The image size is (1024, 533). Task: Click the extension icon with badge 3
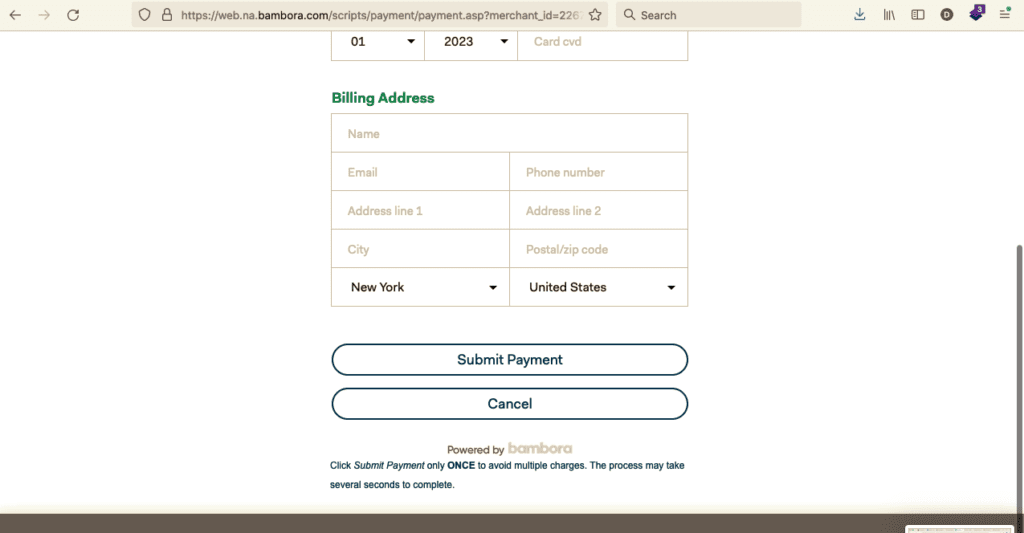click(976, 13)
